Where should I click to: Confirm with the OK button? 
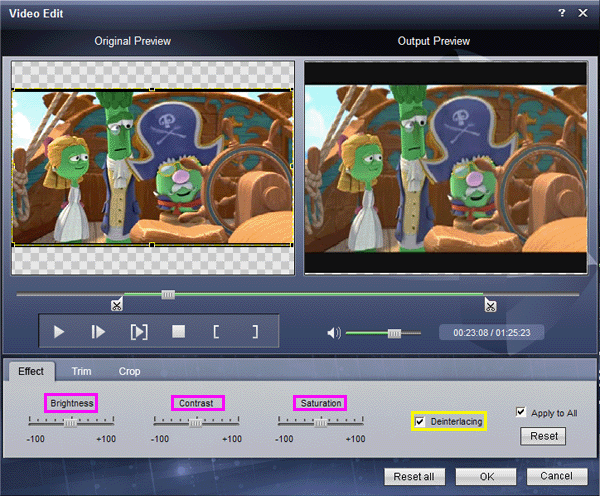(x=486, y=476)
